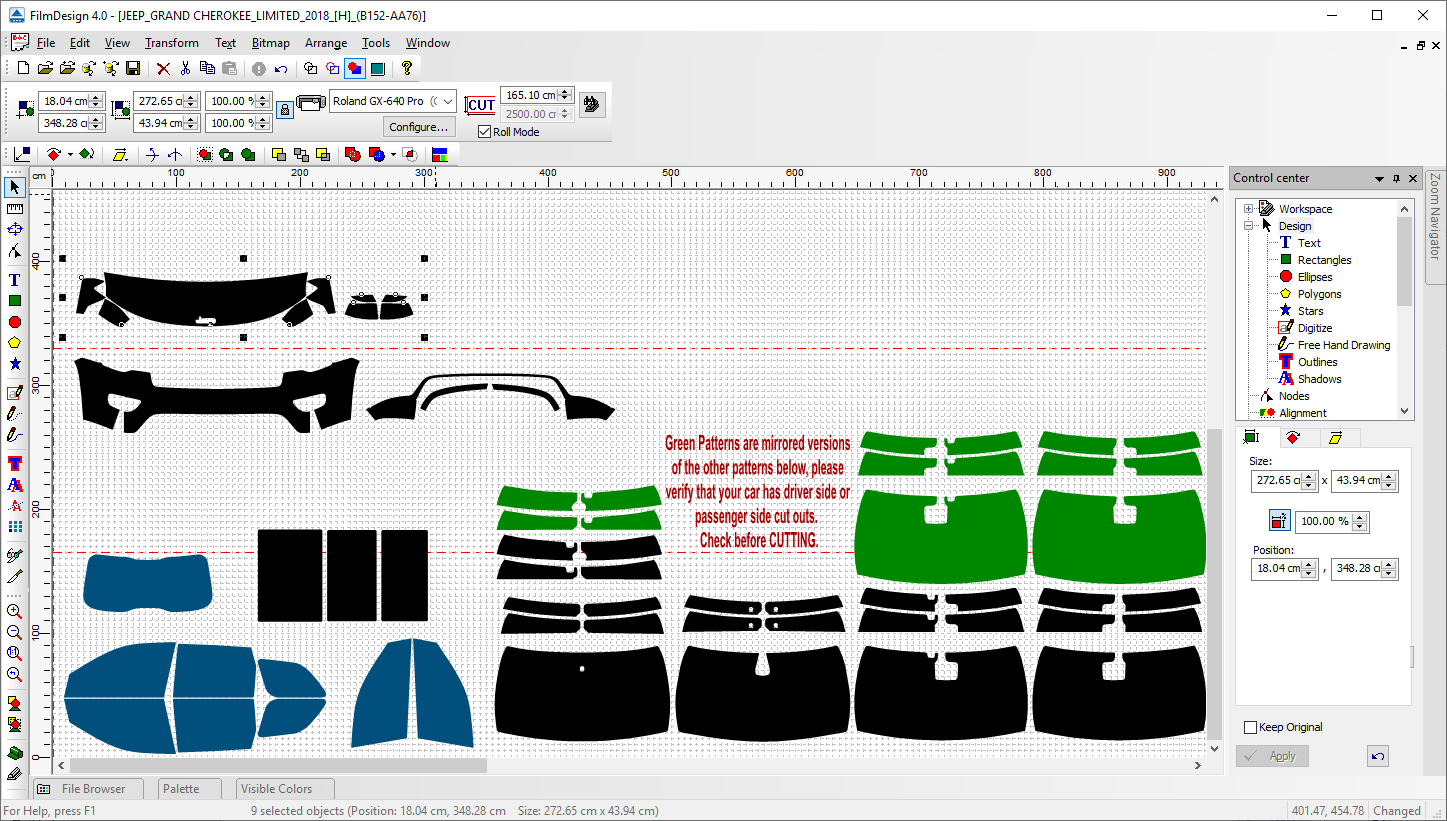1447x821 pixels.
Task: Click the Save floppy disk icon
Action: (x=132, y=68)
